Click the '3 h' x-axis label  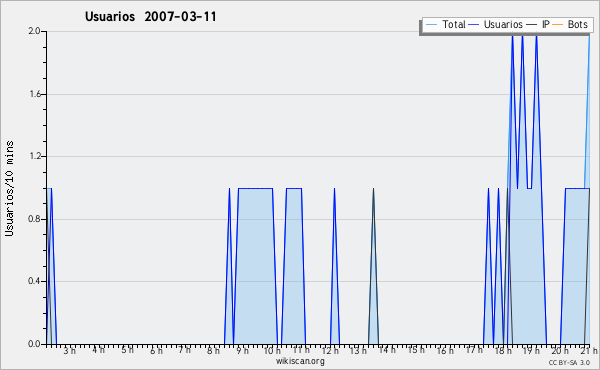(x=70, y=350)
